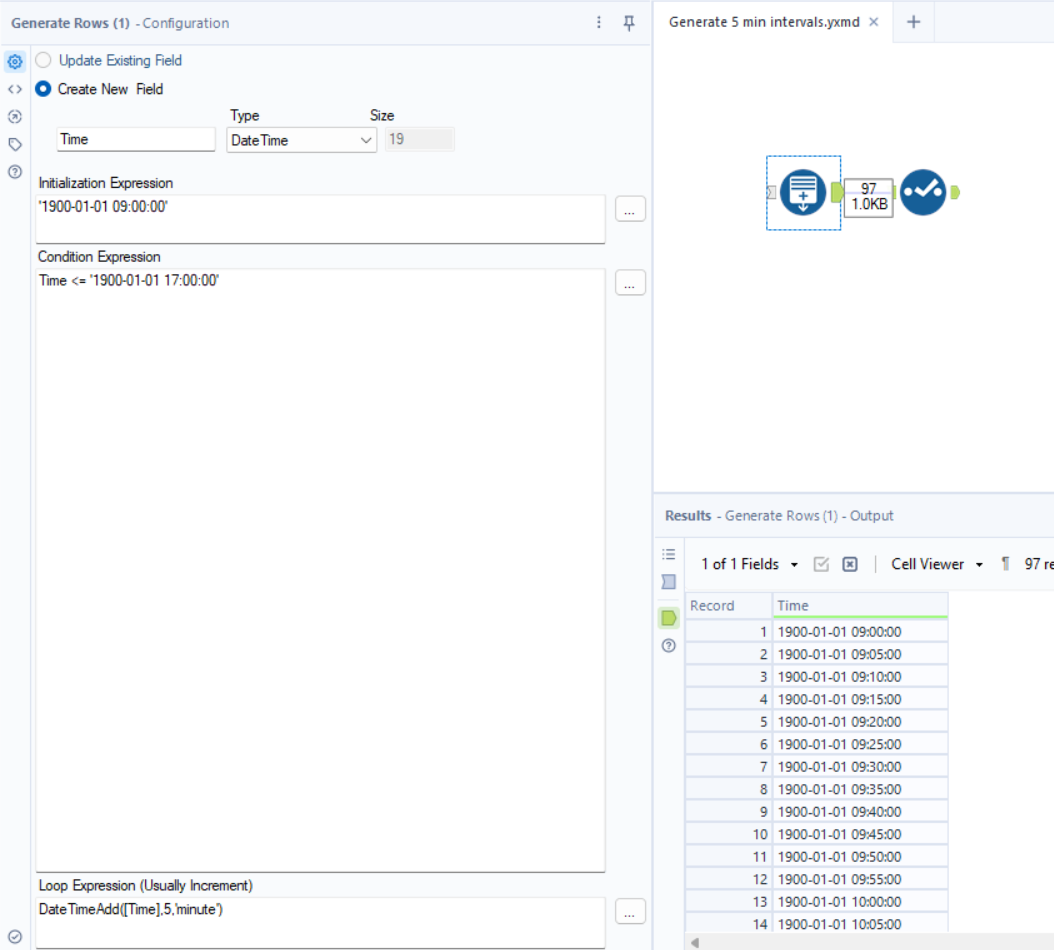The image size is (1054, 950).
Task: Pin the Configuration panel
Action: (628, 22)
